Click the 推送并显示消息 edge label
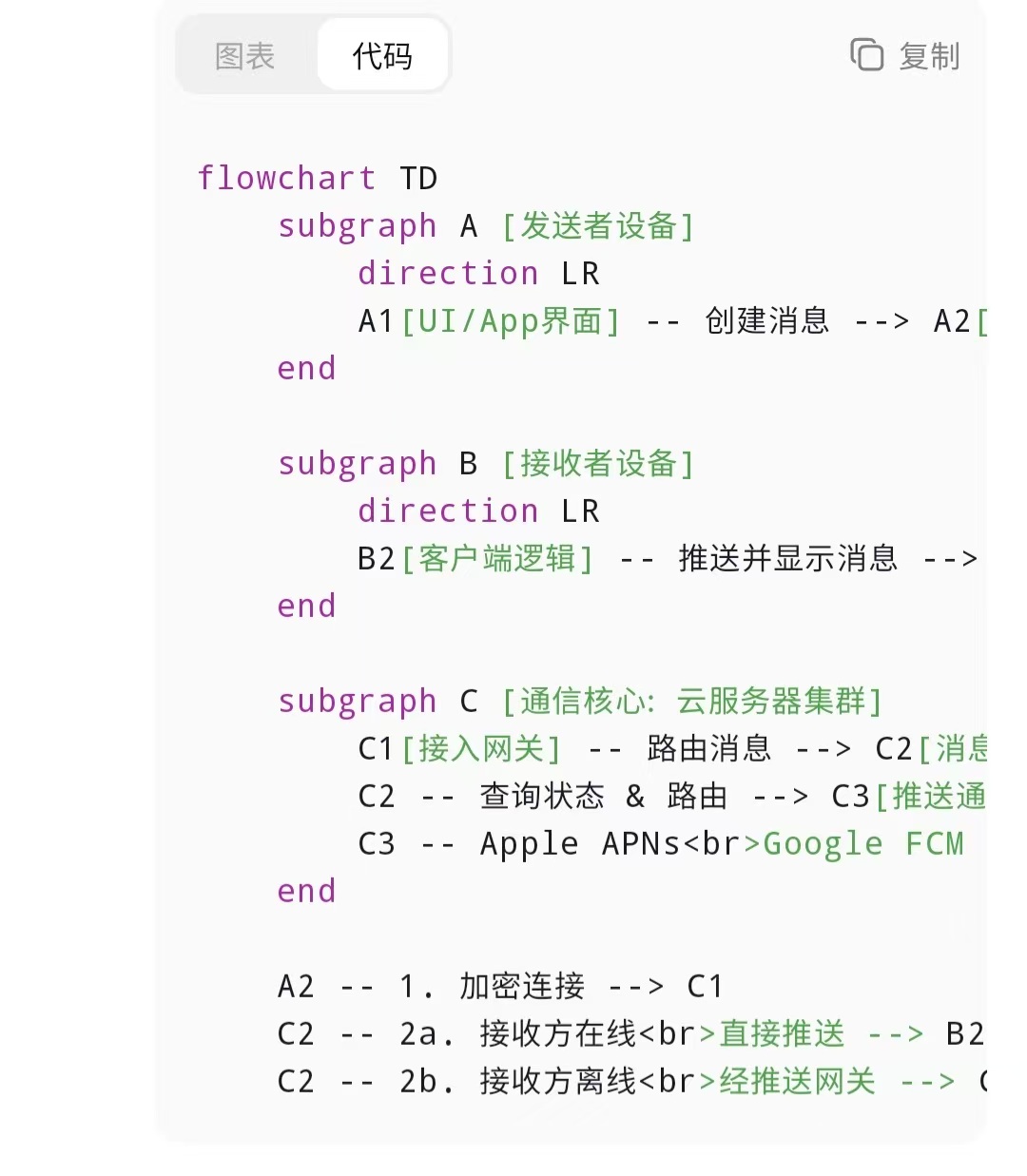The width and height of the screenshot is (1027, 1176). (787, 559)
